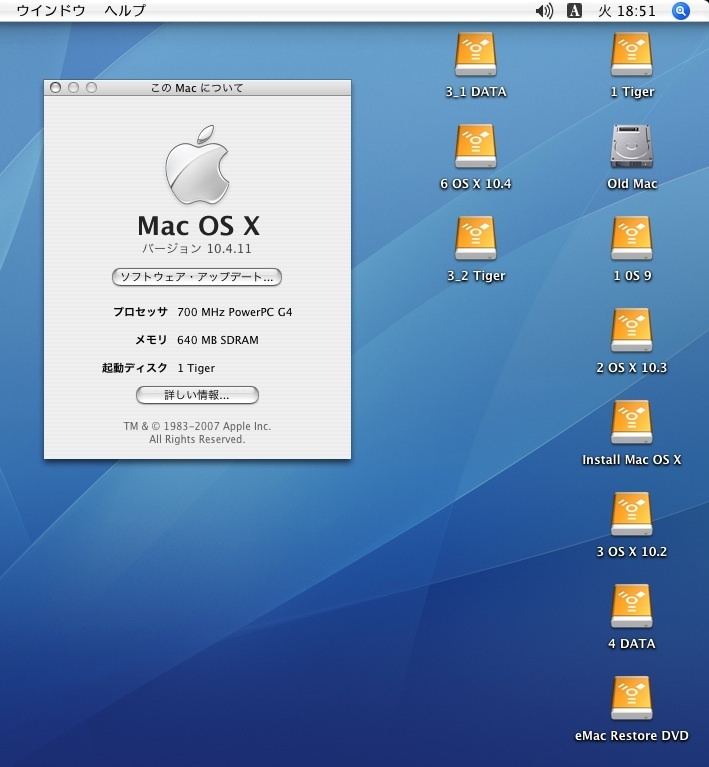The image size is (709, 767).
Task: Select the 3_1 DATA drive icon
Action: click(476, 56)
